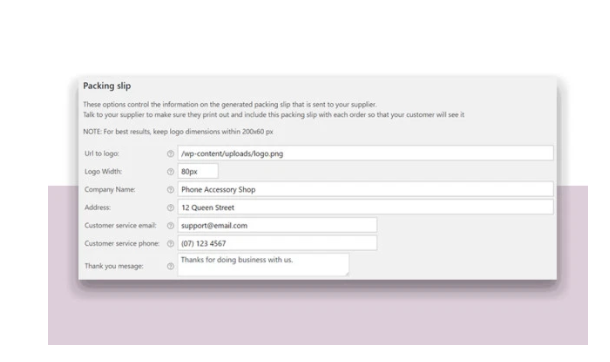Open help icon beside Thank you mesage
The height and width of the screenshot is (362, 610).
coord(170,266)
